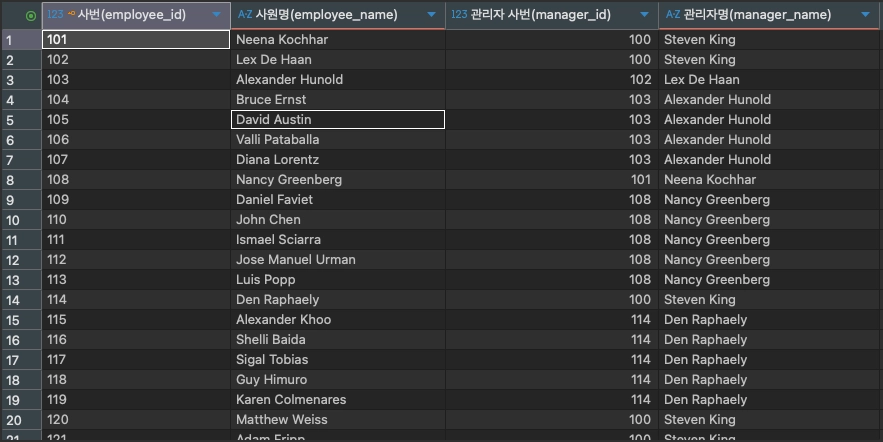Select employee_id cell 103
Viewport: 883px width, 442px height.
coord(136,79)
